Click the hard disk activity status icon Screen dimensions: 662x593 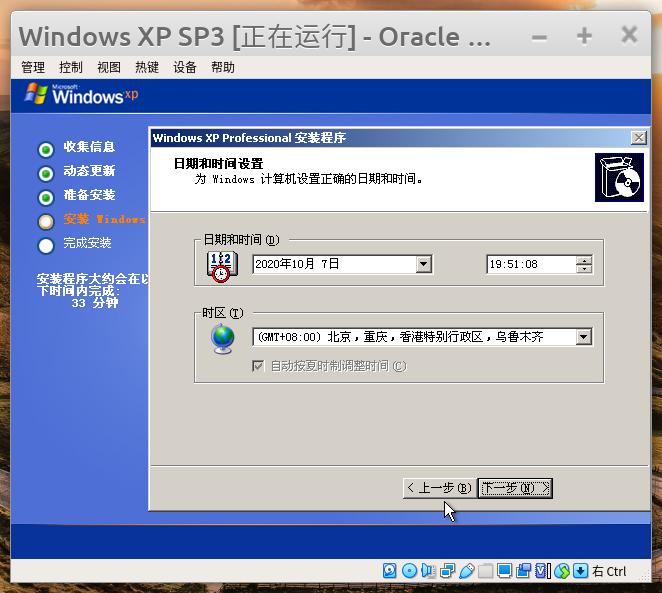tap(389, 571)
